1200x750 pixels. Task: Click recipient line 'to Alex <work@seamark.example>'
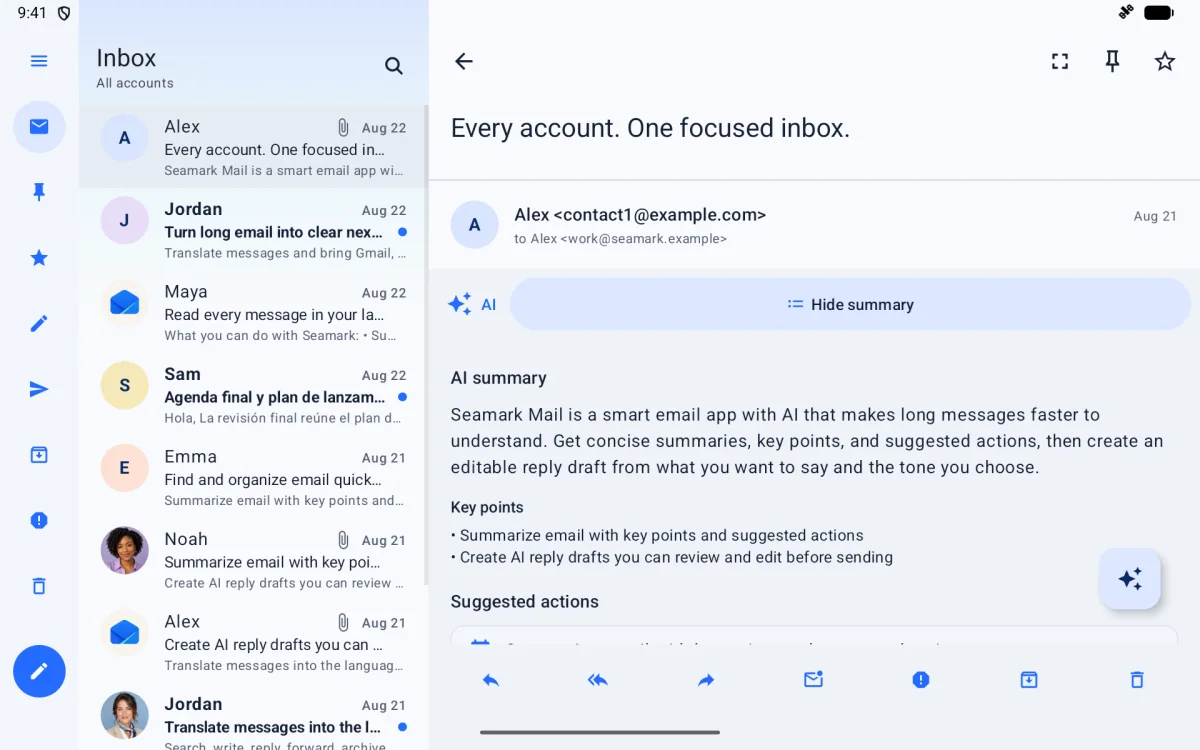[x=621, y=239]
